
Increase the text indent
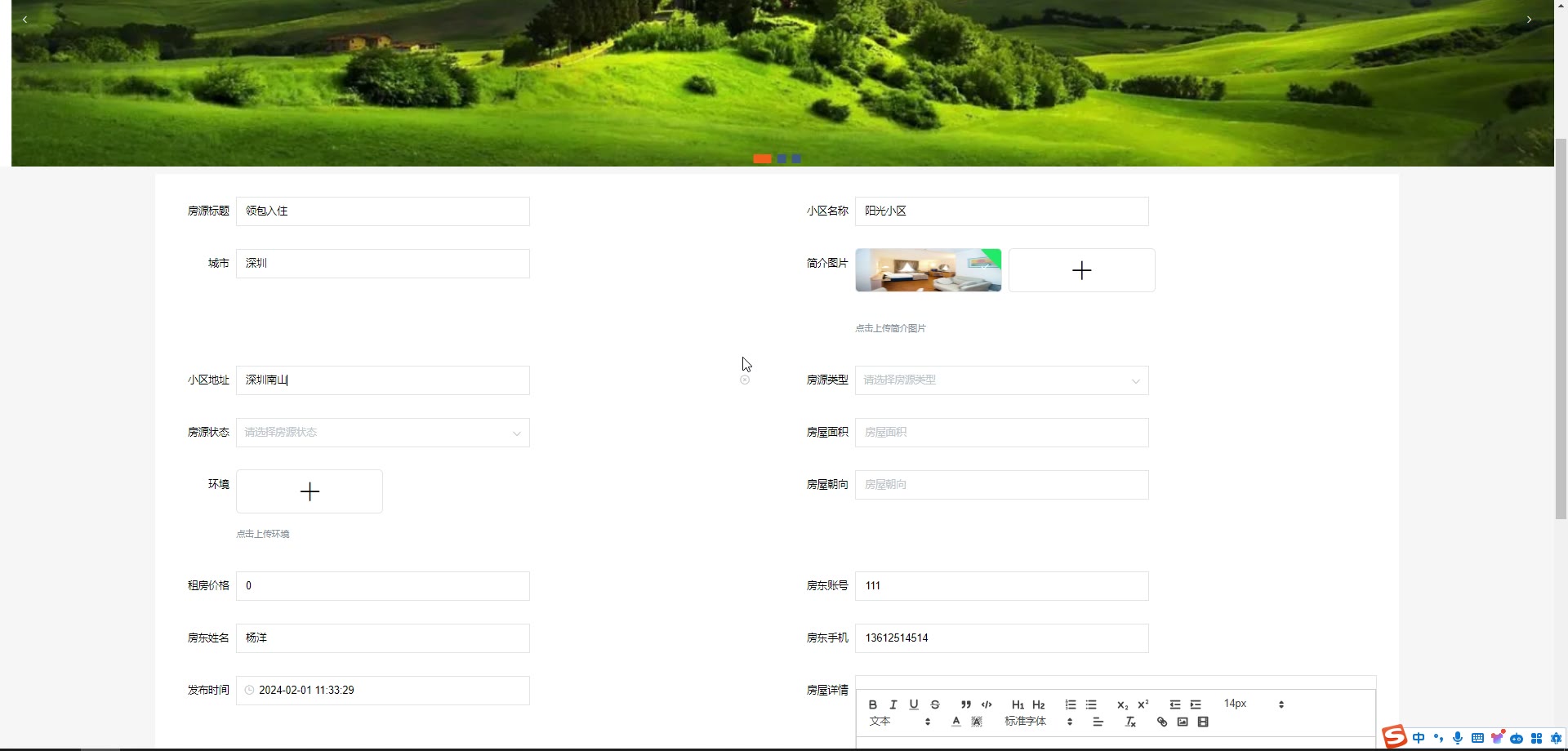(1196, 704)
